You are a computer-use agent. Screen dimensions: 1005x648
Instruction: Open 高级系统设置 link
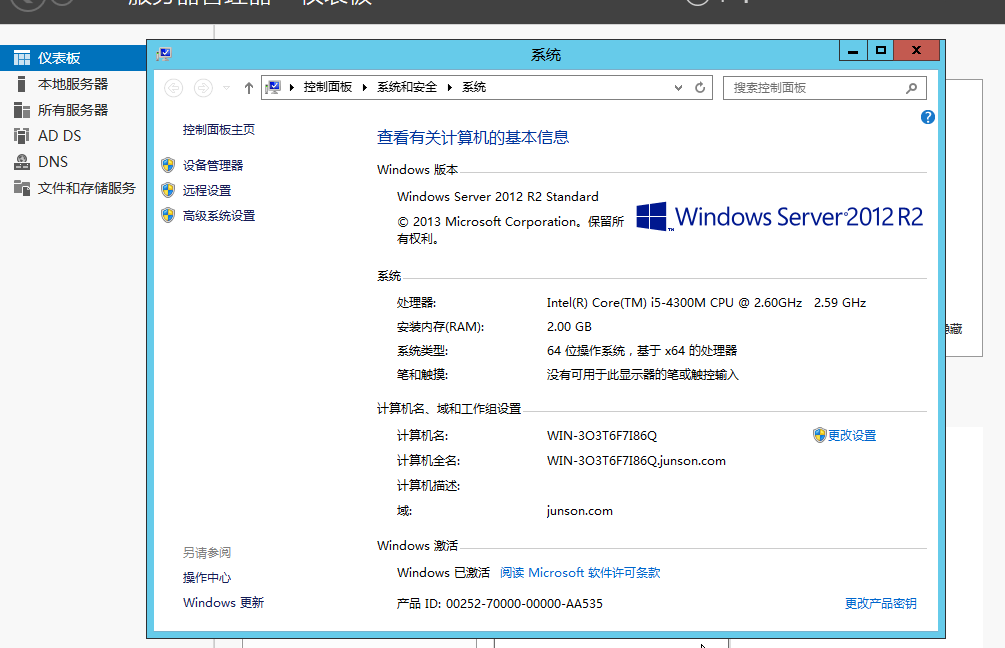[219, 215]
